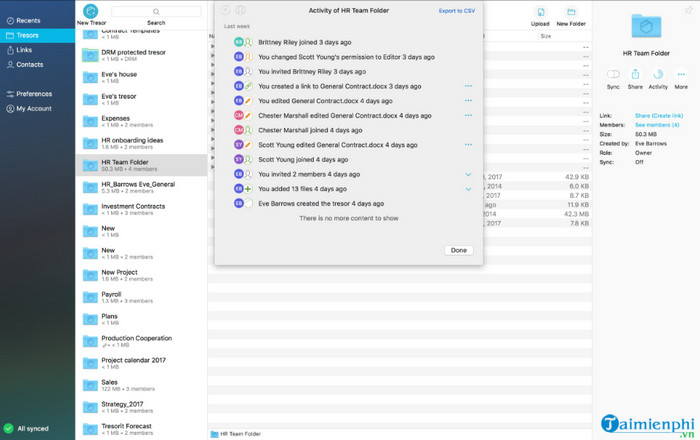Select the HR onboarding ideas folder icon
The width and height of the screenshot is (700, 440).
click(90, 143)
